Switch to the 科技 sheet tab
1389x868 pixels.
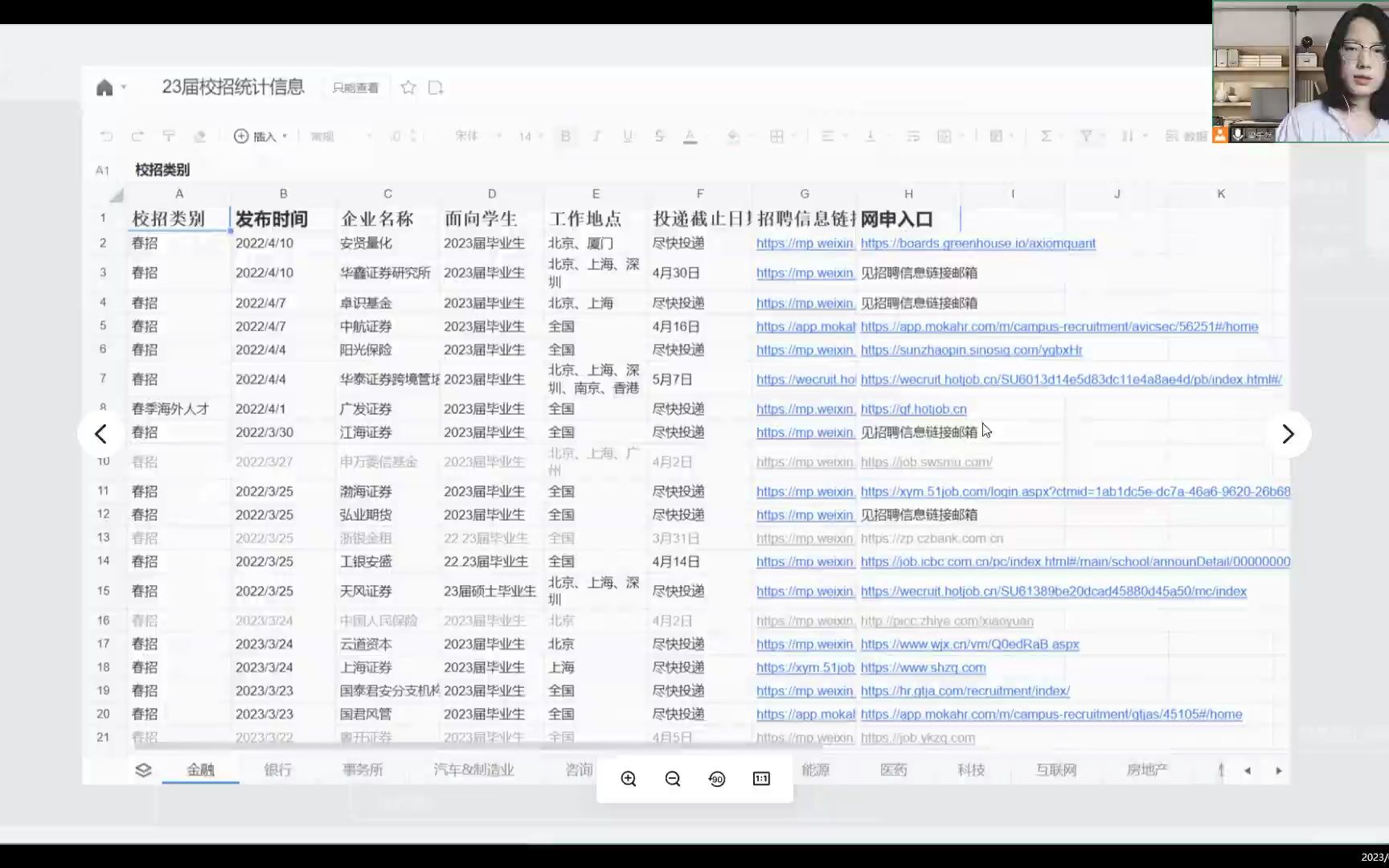pyautogui.click(x=971, y=770)
